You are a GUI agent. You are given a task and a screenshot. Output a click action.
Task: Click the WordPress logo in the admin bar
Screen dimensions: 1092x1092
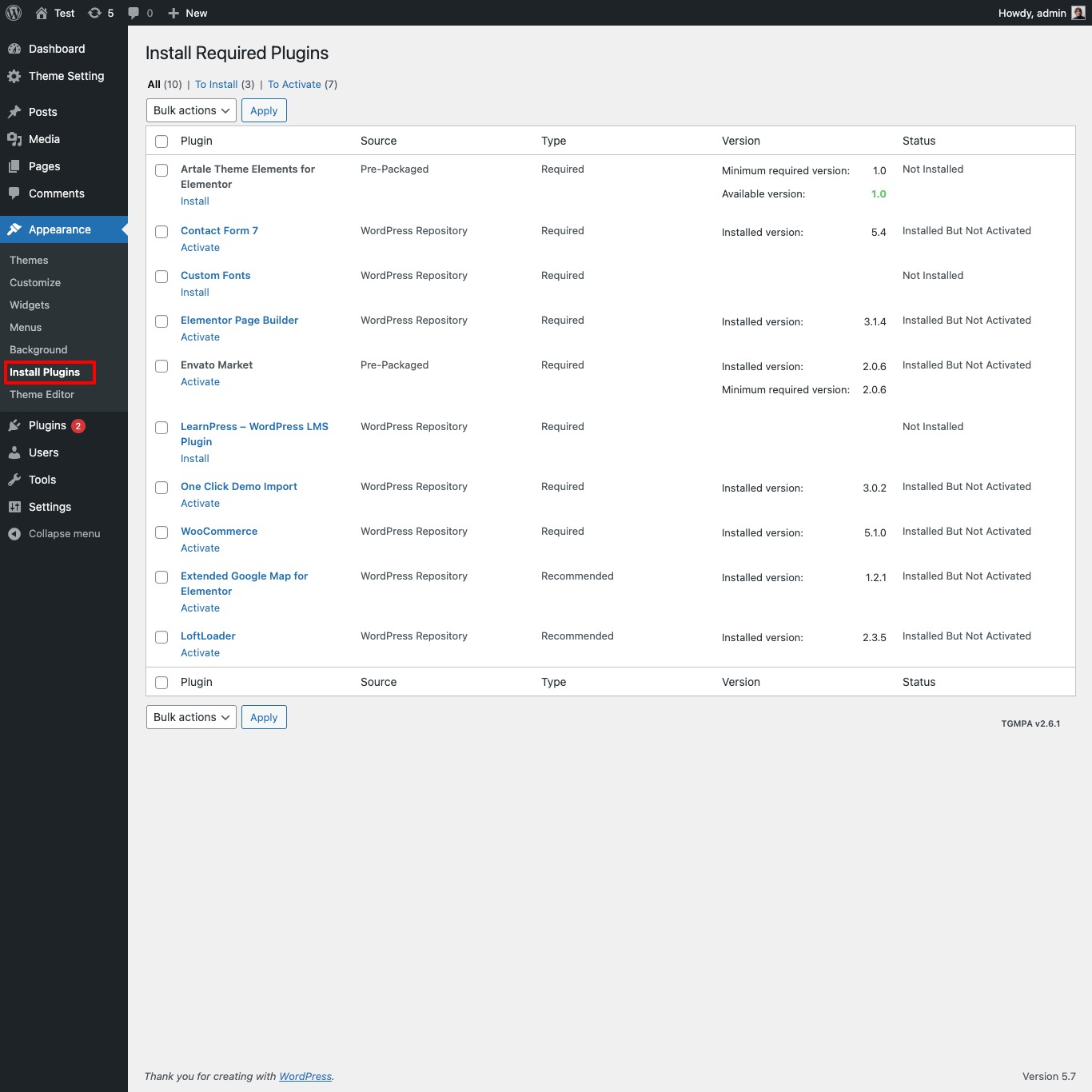13,13
